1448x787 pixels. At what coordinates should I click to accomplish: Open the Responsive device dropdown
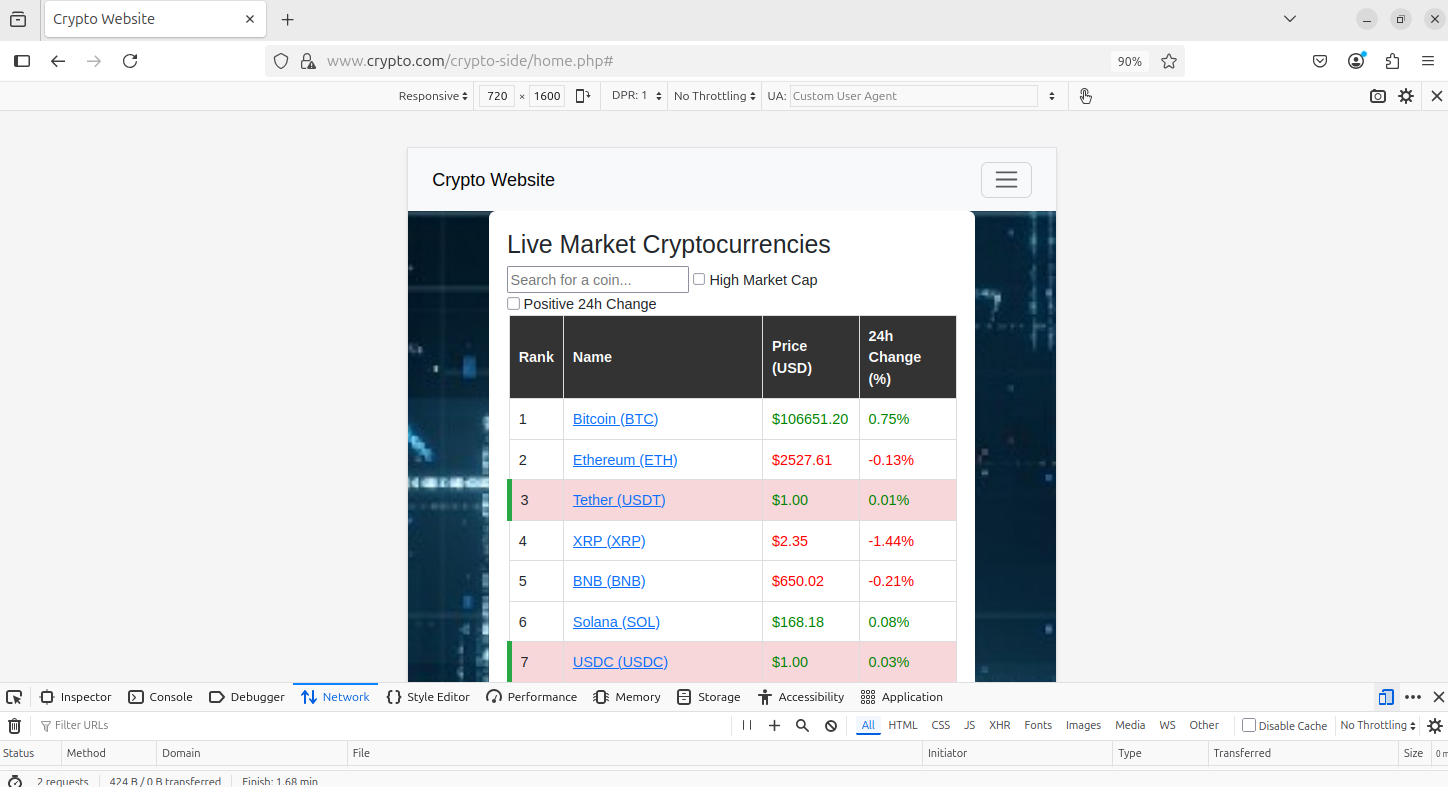tap(433, 96)
